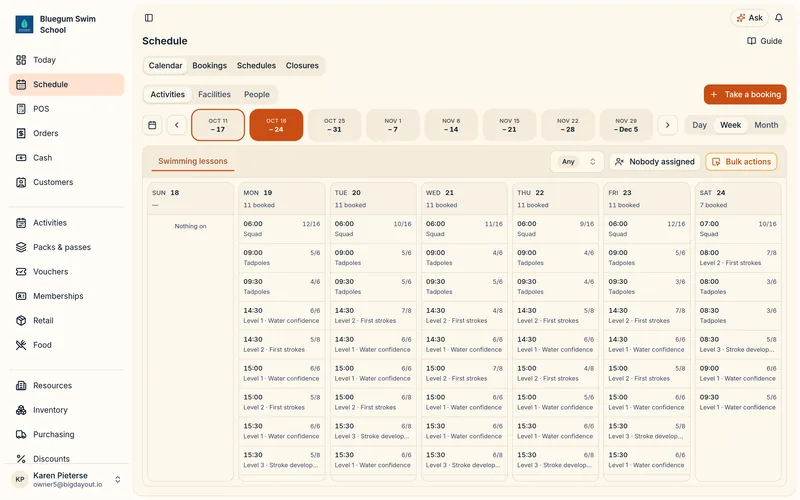Screen dimensions: 800x500
Task: Select the Facilities view toggle
Action: (x=214, y=94)
